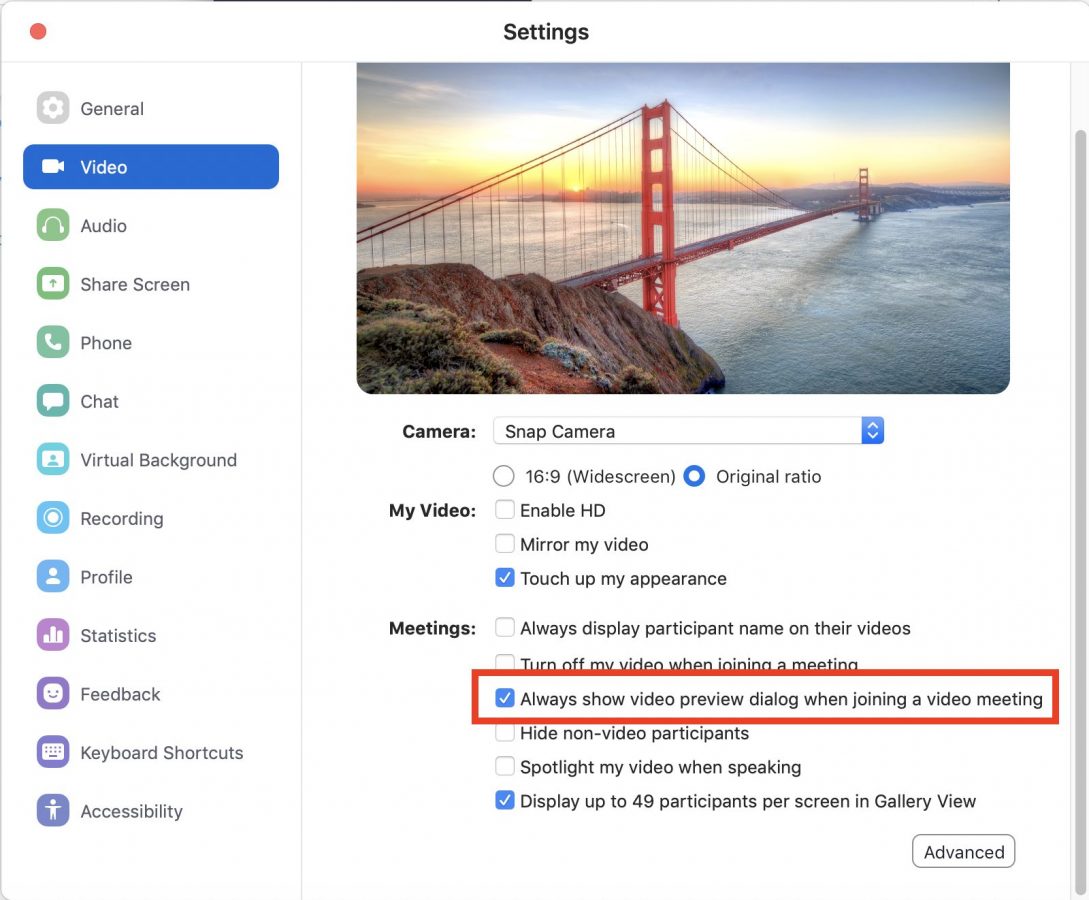Image resolution: width=1089 pixels, height=900 pixels.
Task: Click the Accessibility icon
Action: 53,811
